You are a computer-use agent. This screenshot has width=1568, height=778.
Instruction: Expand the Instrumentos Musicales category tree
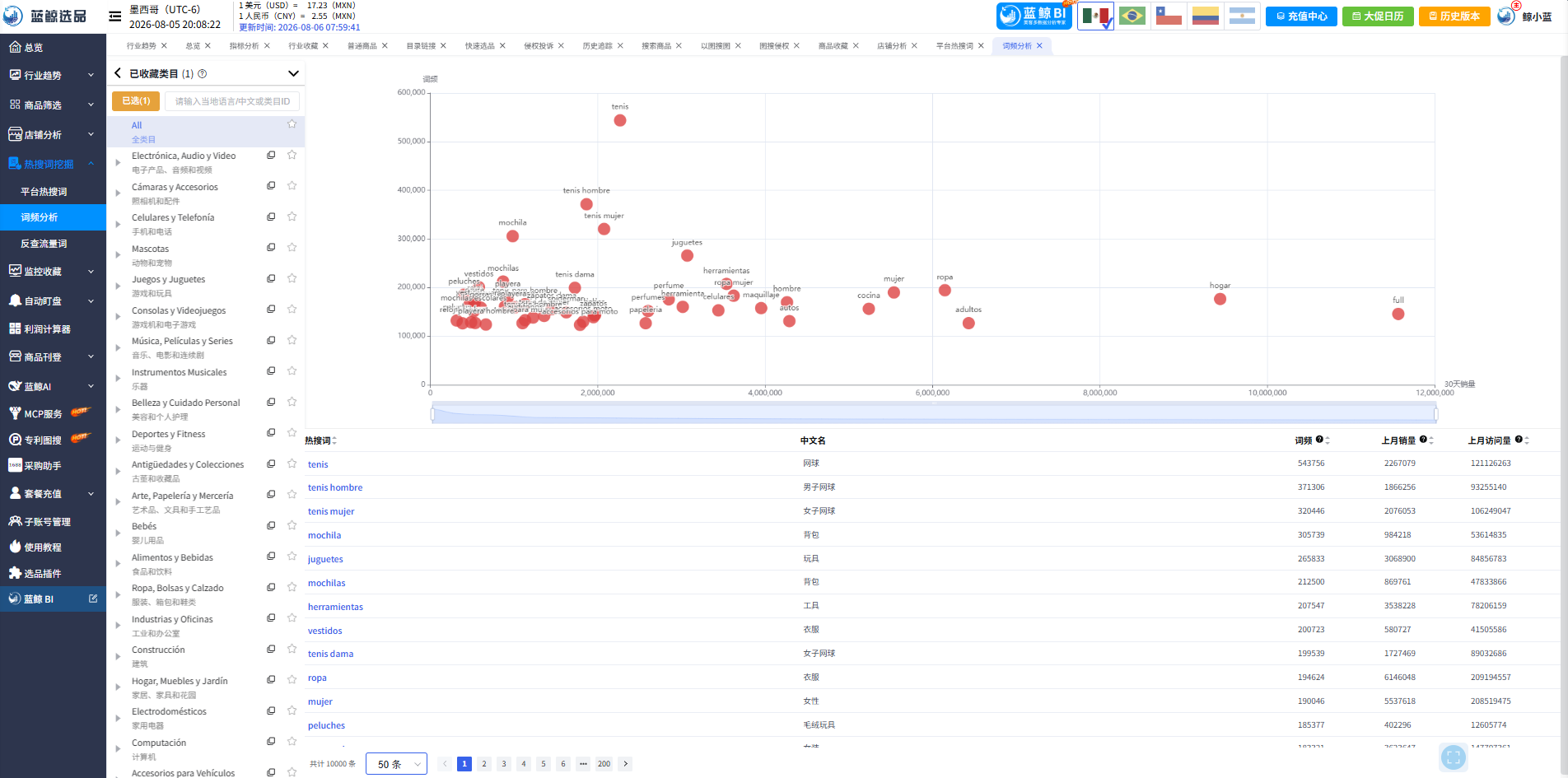[x=118, y=379]
